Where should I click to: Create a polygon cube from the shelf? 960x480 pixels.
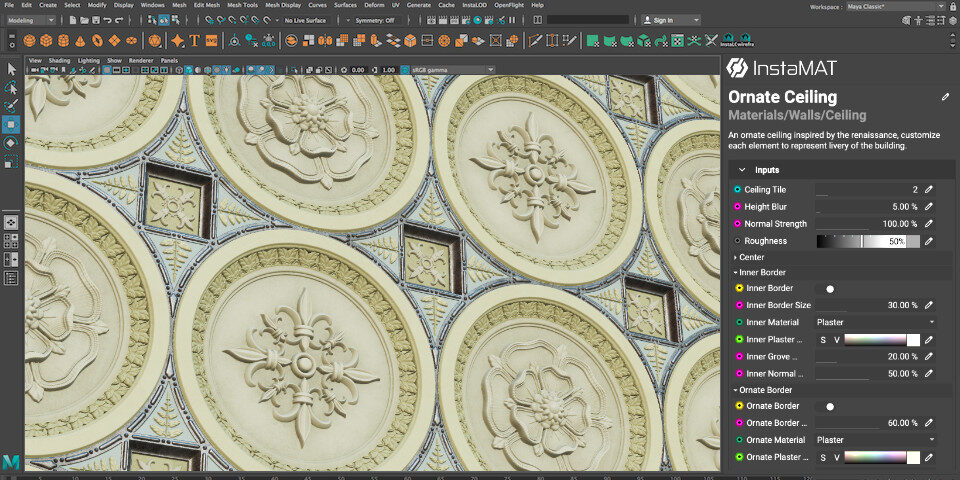pos(46,41)
